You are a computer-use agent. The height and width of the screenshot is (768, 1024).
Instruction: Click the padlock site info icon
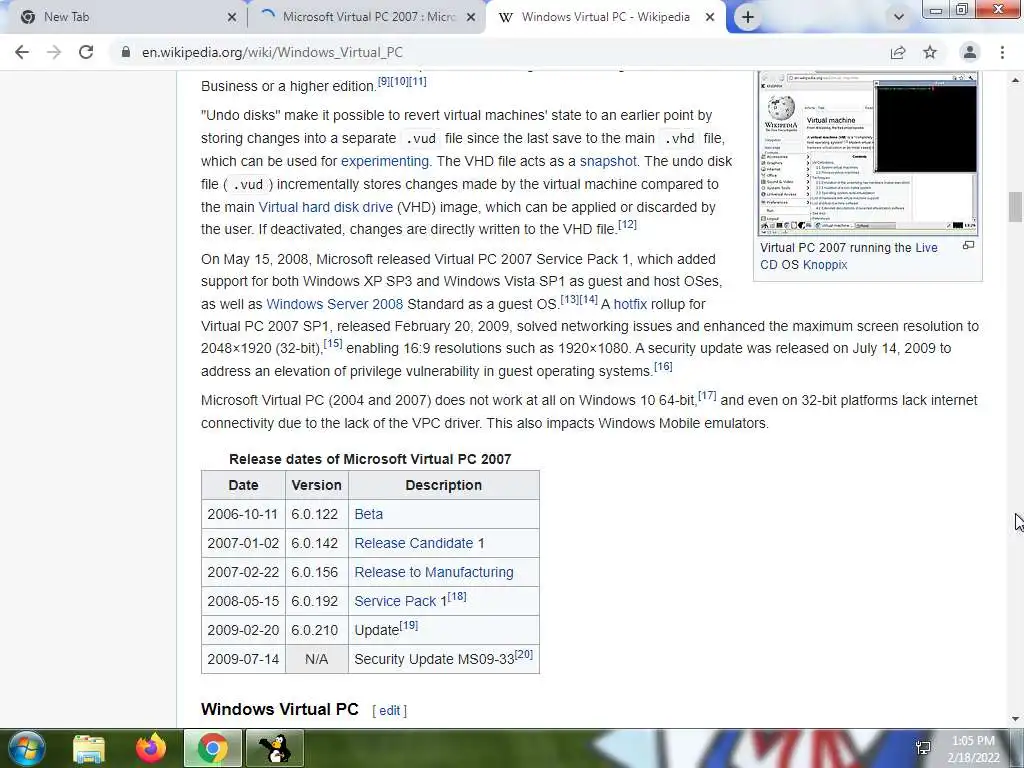(125, 52)
